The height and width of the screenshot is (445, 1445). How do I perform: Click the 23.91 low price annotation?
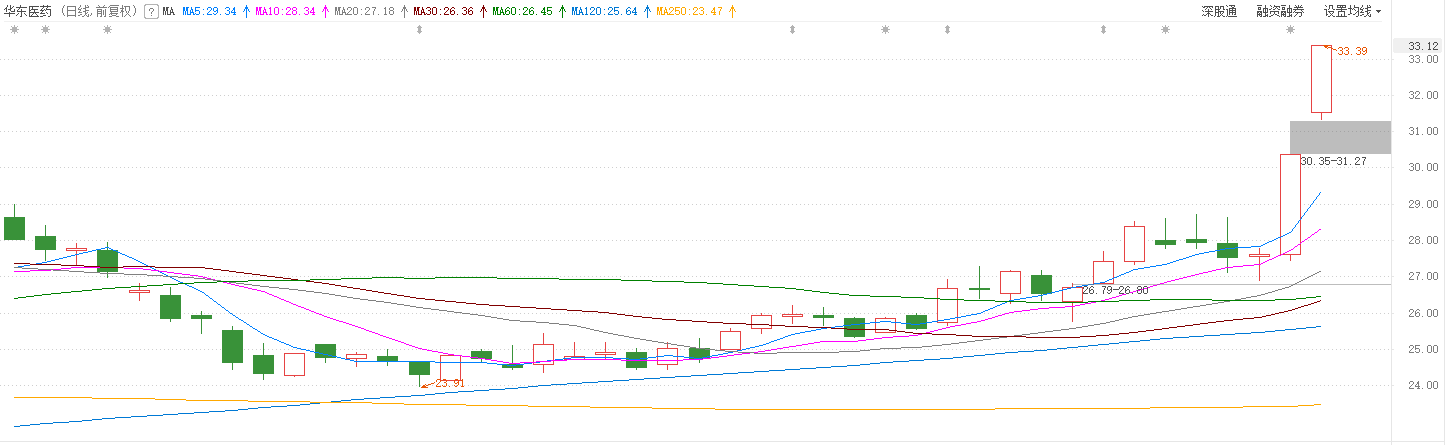pos(449,383)
